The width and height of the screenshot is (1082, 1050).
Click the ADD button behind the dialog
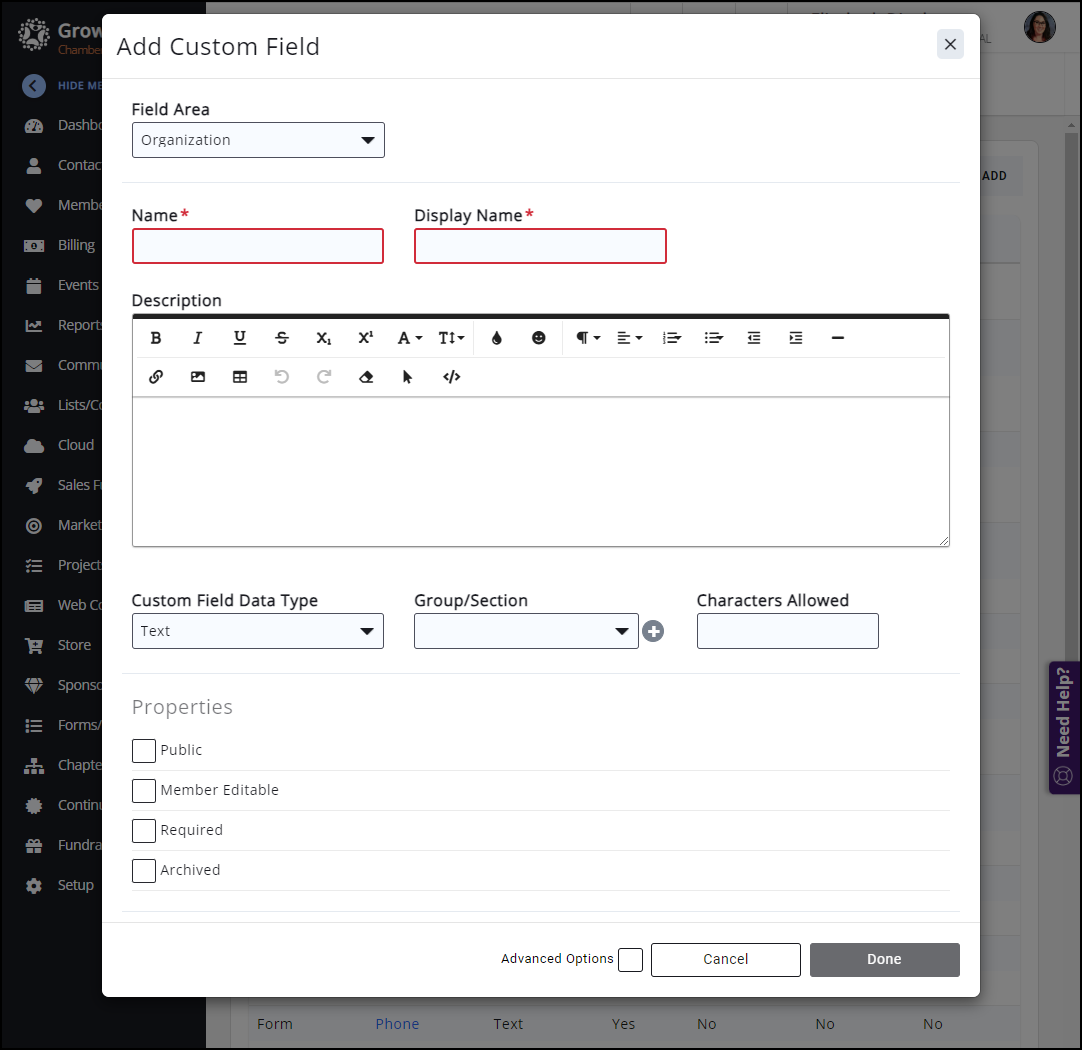coord(994,176)
